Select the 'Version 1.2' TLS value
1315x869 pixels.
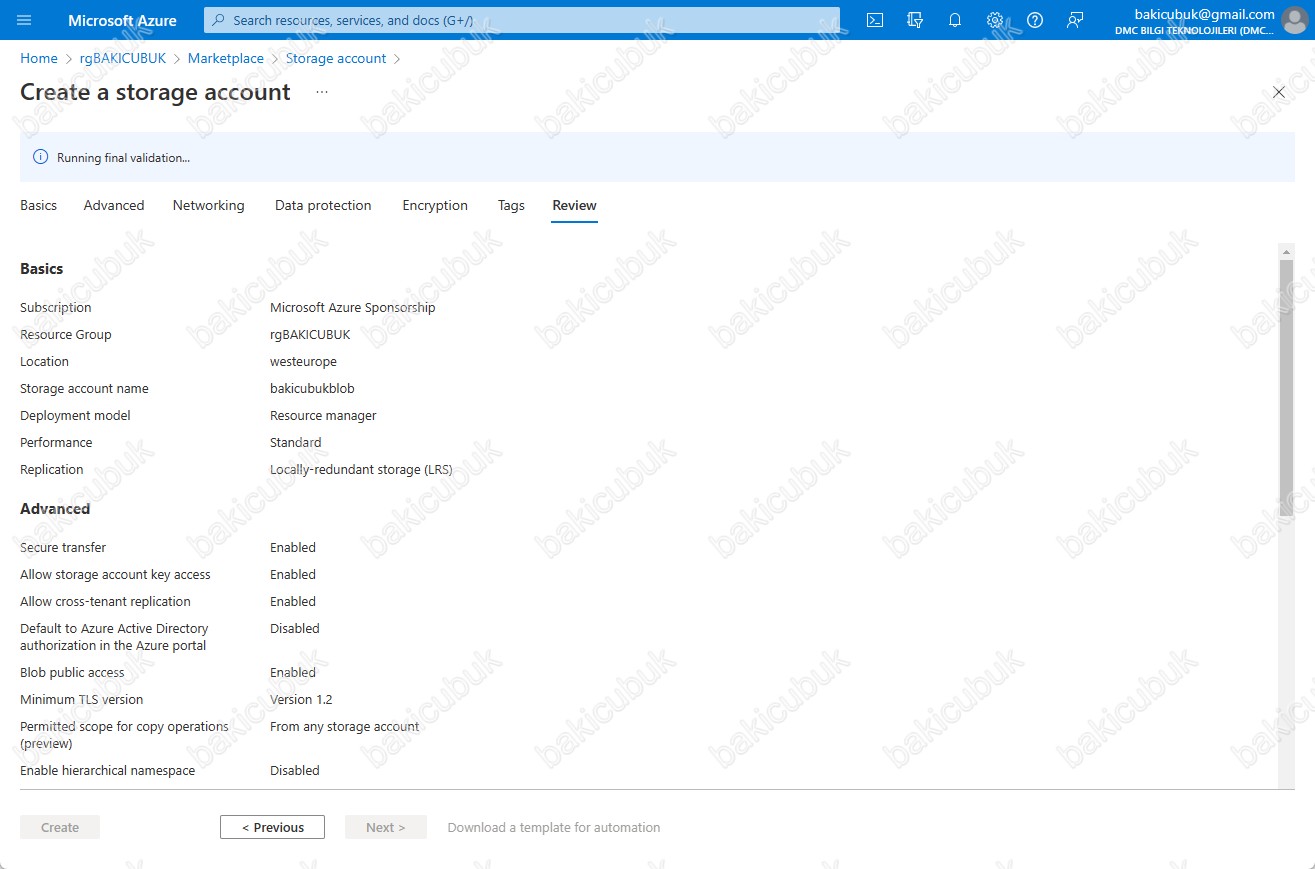[301, 700]
